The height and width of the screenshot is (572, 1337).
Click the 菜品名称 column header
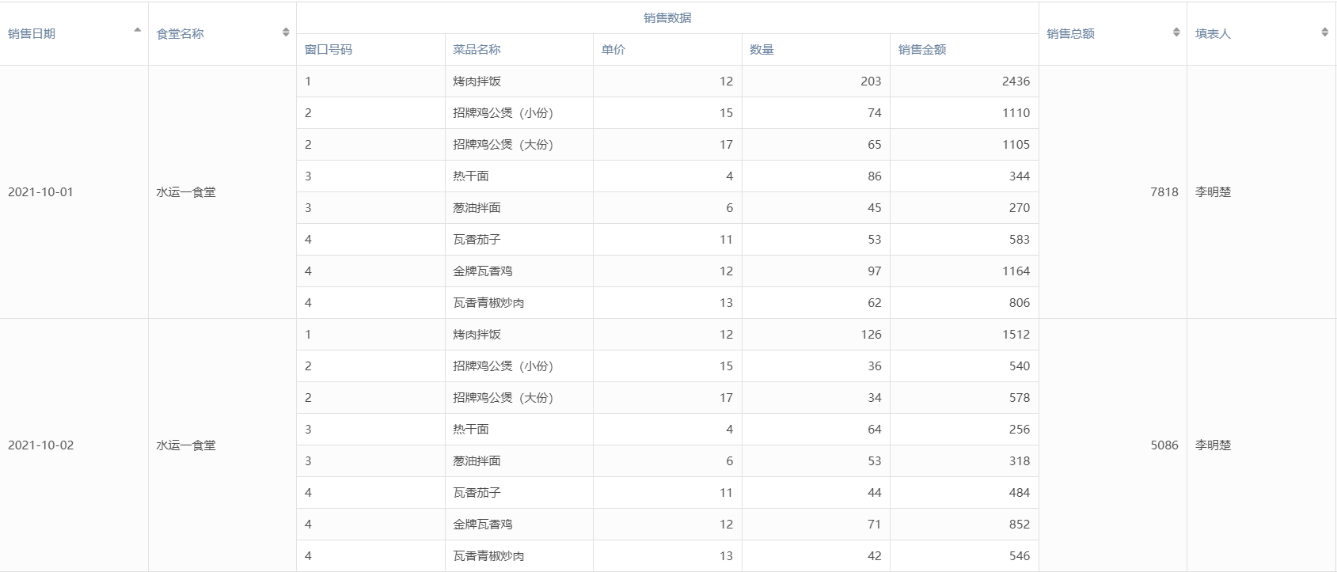pos(477,50)
